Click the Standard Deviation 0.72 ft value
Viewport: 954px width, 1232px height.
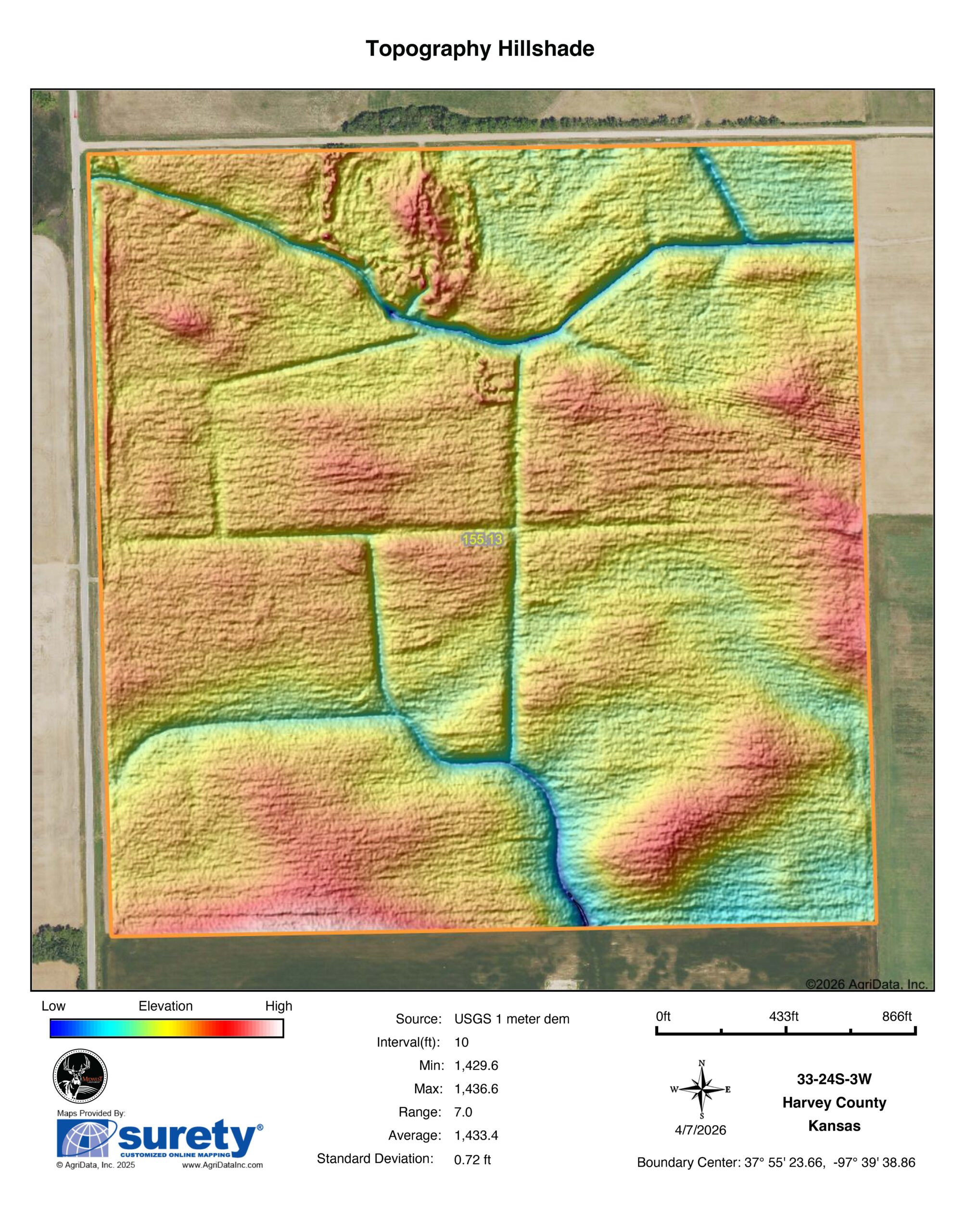pyautogui.click(x=472, y=1160)
